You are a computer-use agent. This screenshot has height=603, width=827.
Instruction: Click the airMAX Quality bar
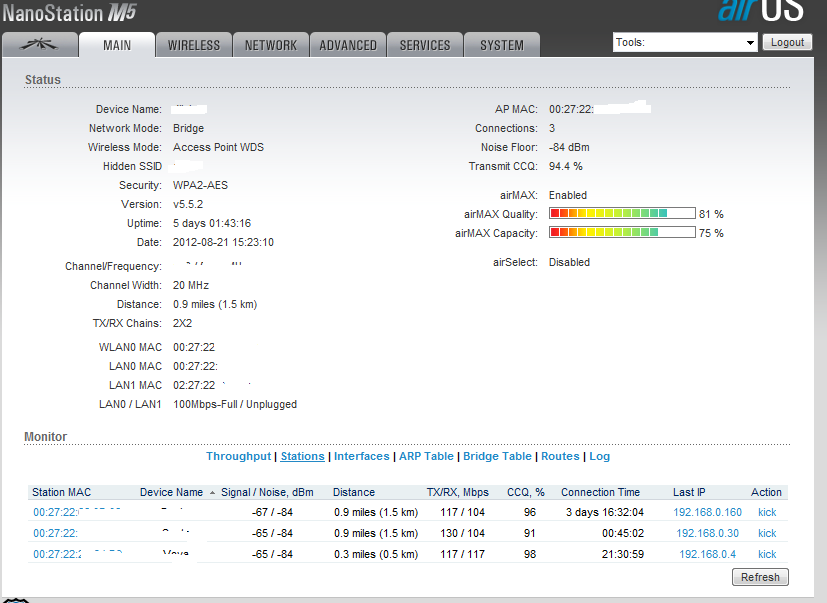[x=622, y=213]
